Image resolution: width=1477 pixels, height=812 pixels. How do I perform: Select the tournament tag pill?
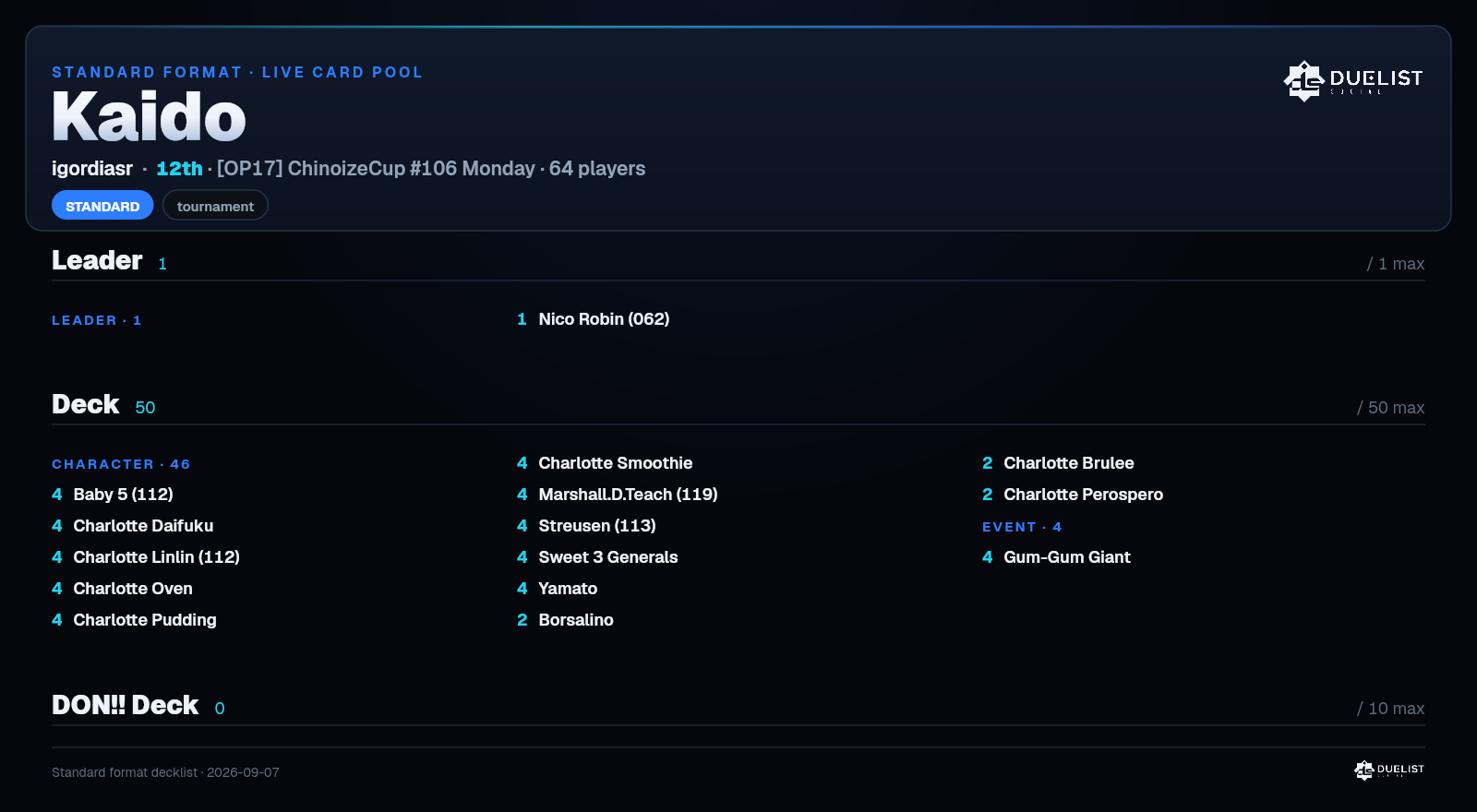pos(215,206)
